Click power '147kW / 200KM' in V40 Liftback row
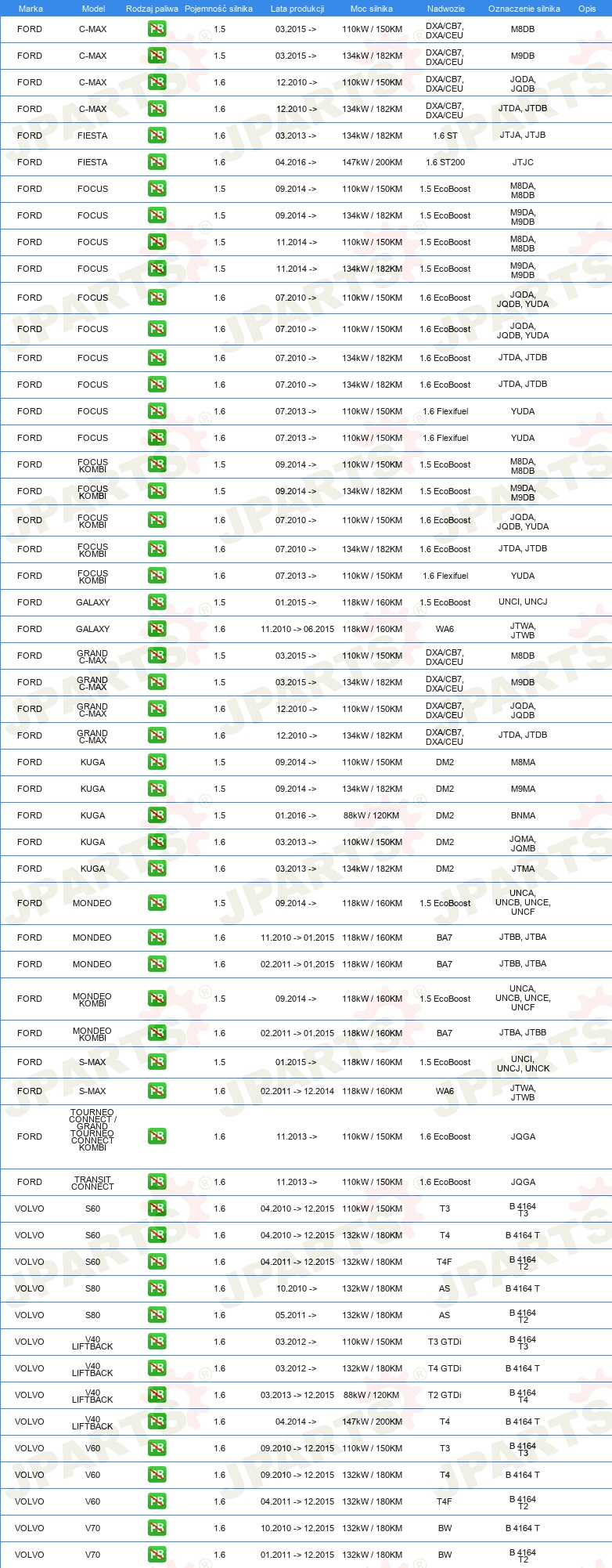Screen dimensions: 612x1568 point(372,1422)
